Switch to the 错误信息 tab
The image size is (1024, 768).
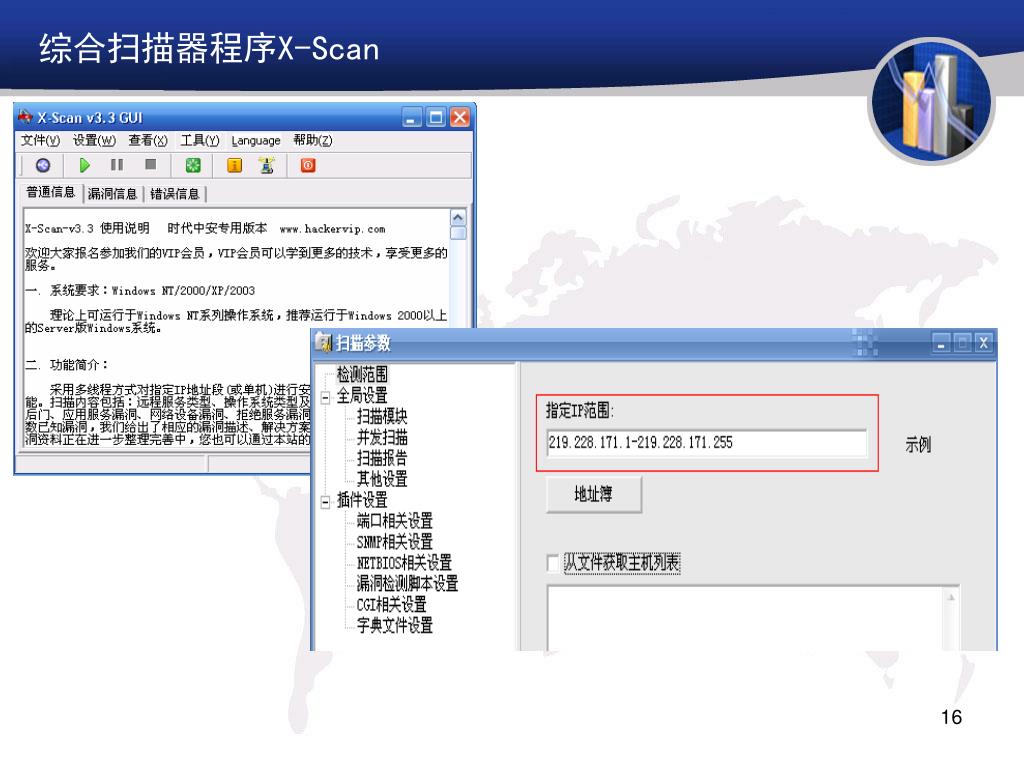point(174,194)
